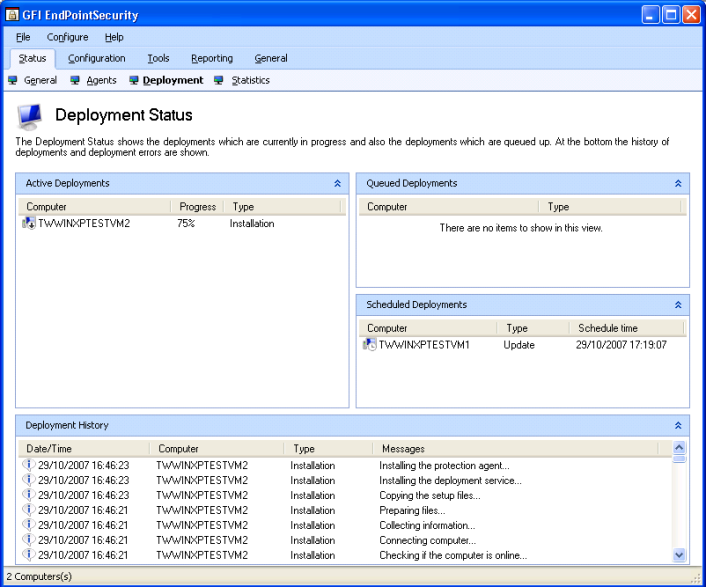
Task: Sort Deployment History by Type column
Action: [x=328, y=449]
